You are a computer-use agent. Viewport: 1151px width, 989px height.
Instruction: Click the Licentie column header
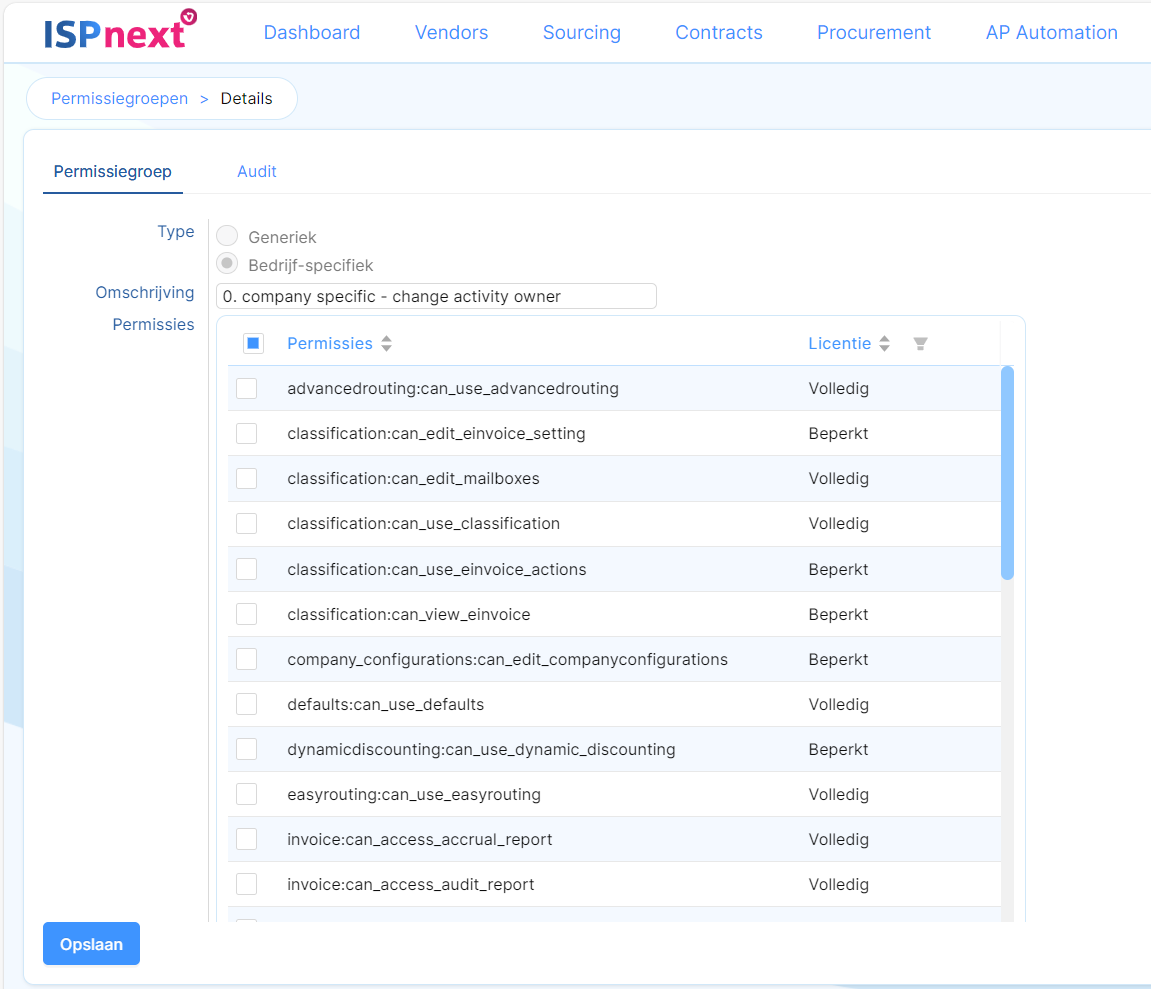pos(840,344)
